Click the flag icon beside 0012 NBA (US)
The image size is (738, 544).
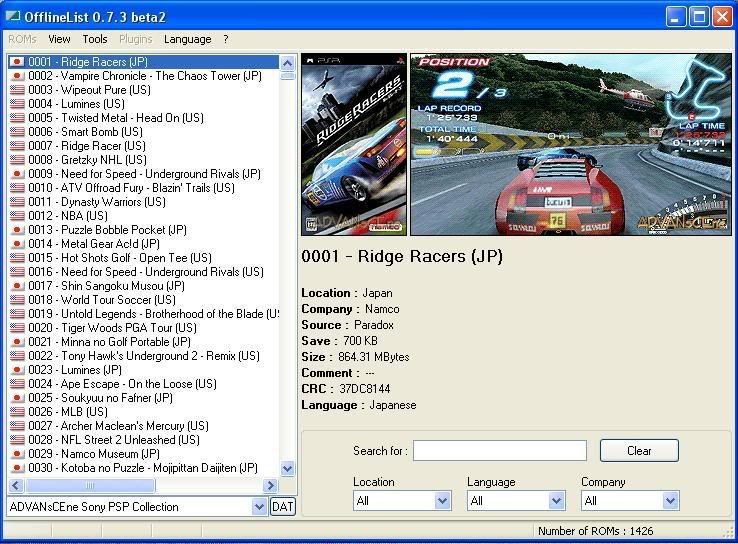click(x=17, y=216)
